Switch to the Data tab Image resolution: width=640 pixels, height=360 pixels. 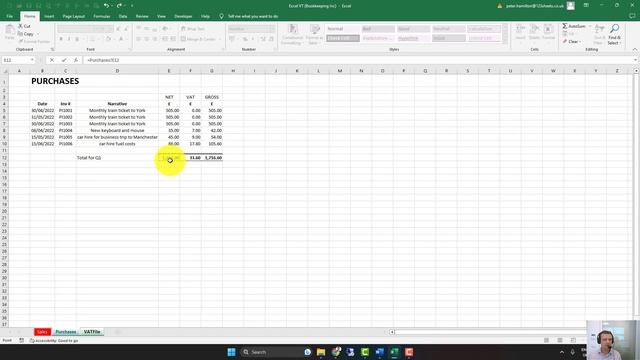[x=123, y=16]
